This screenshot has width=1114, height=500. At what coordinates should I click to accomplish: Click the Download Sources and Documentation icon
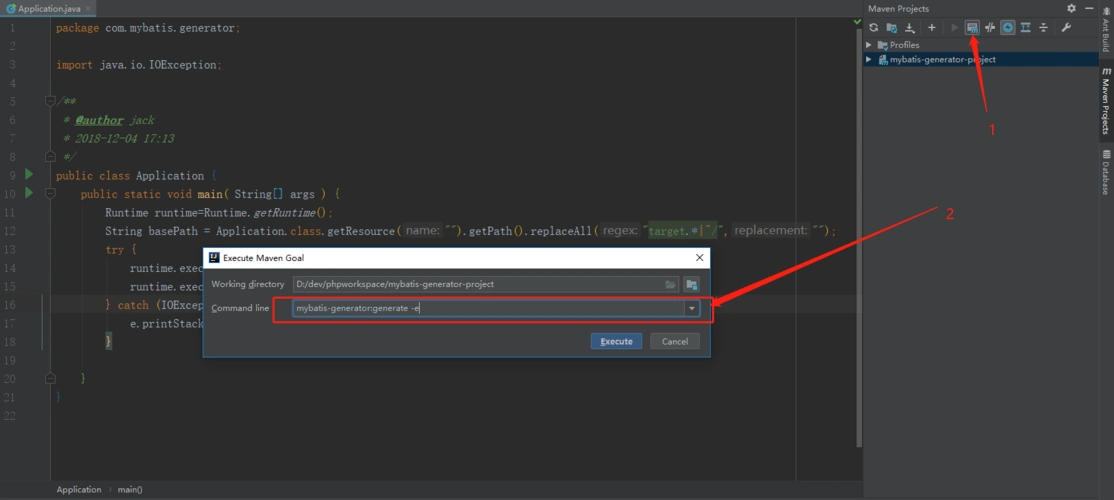click(910, 28)
